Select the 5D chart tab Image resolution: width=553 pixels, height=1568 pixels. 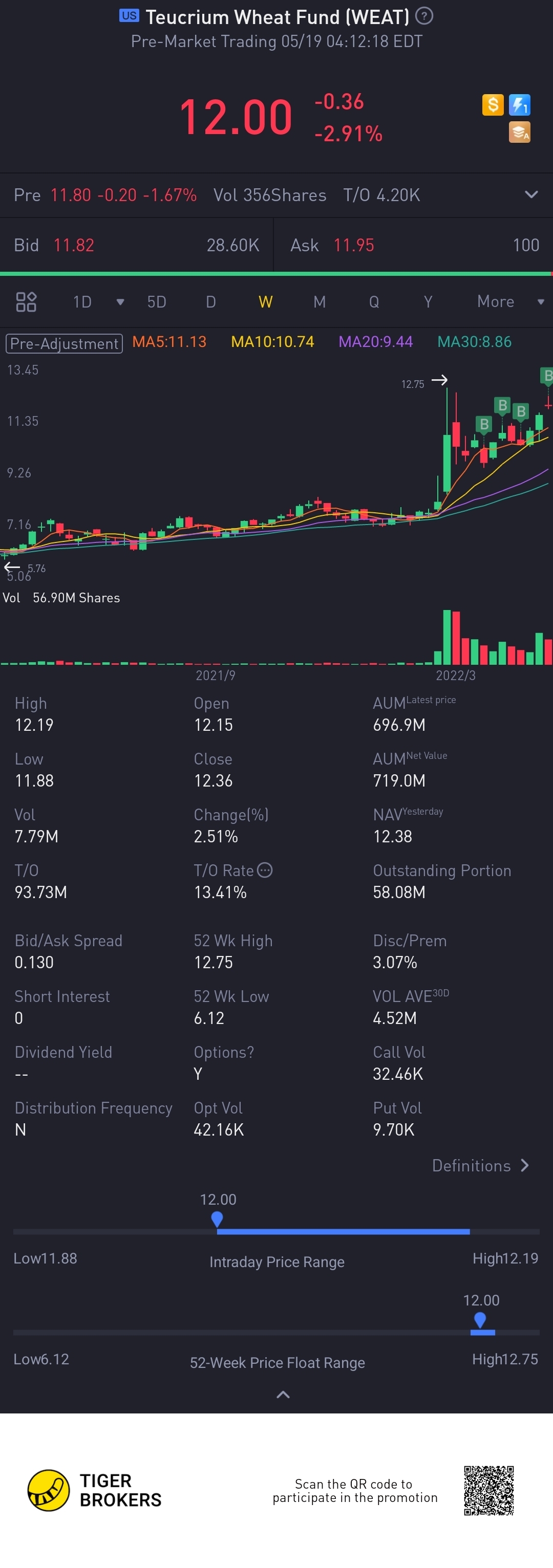click(157, 302)
